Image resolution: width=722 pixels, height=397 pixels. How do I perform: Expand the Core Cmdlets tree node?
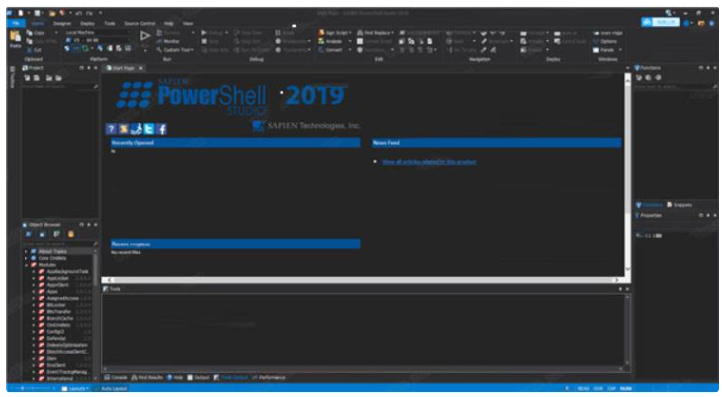(26, 258)
